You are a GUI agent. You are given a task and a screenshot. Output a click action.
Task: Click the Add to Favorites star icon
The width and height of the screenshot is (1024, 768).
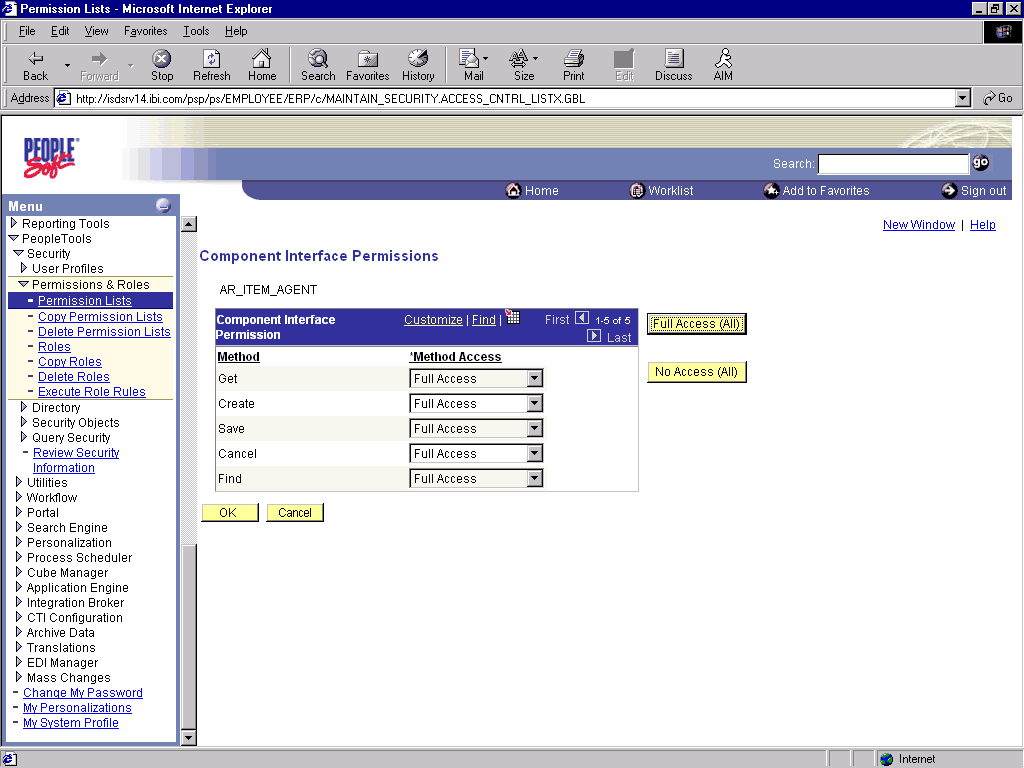click(772, 190)
